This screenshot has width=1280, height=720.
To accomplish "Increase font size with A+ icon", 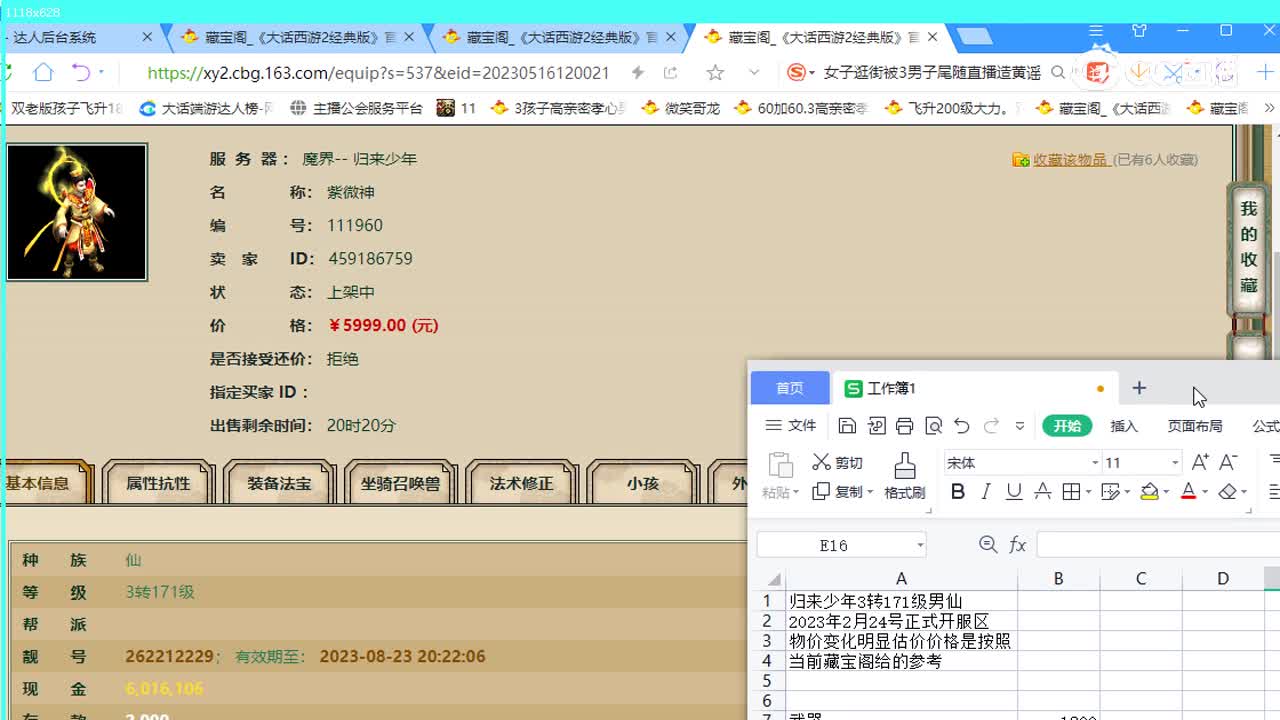I will tap(1200, 462).
